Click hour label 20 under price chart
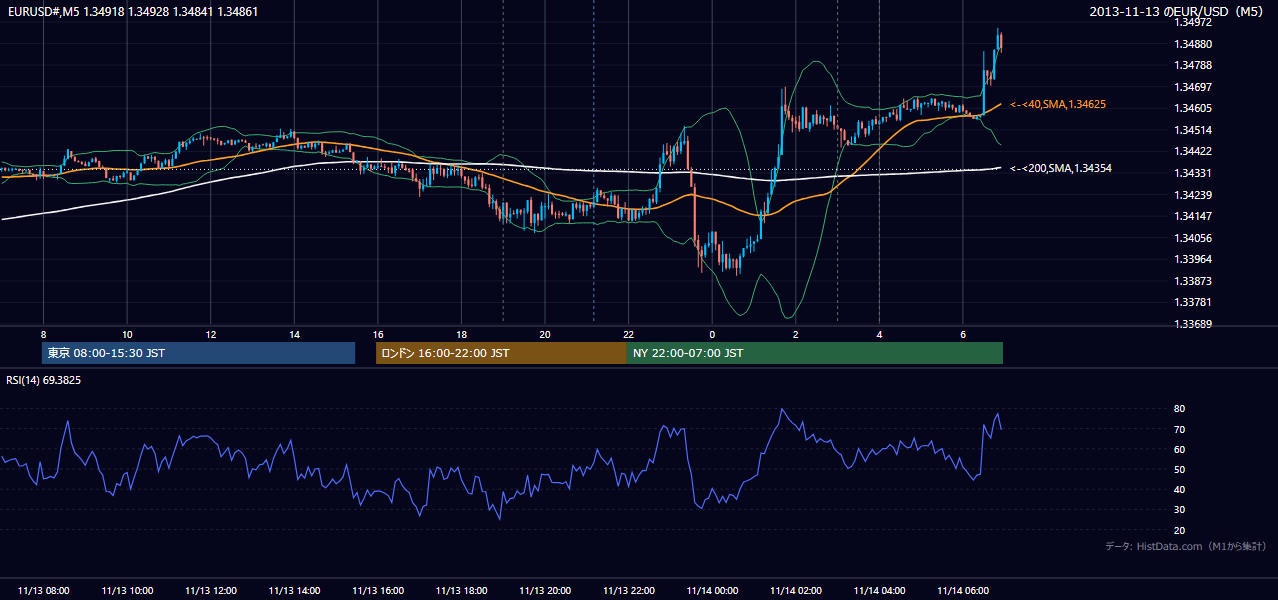 click(x=545, y=334)
